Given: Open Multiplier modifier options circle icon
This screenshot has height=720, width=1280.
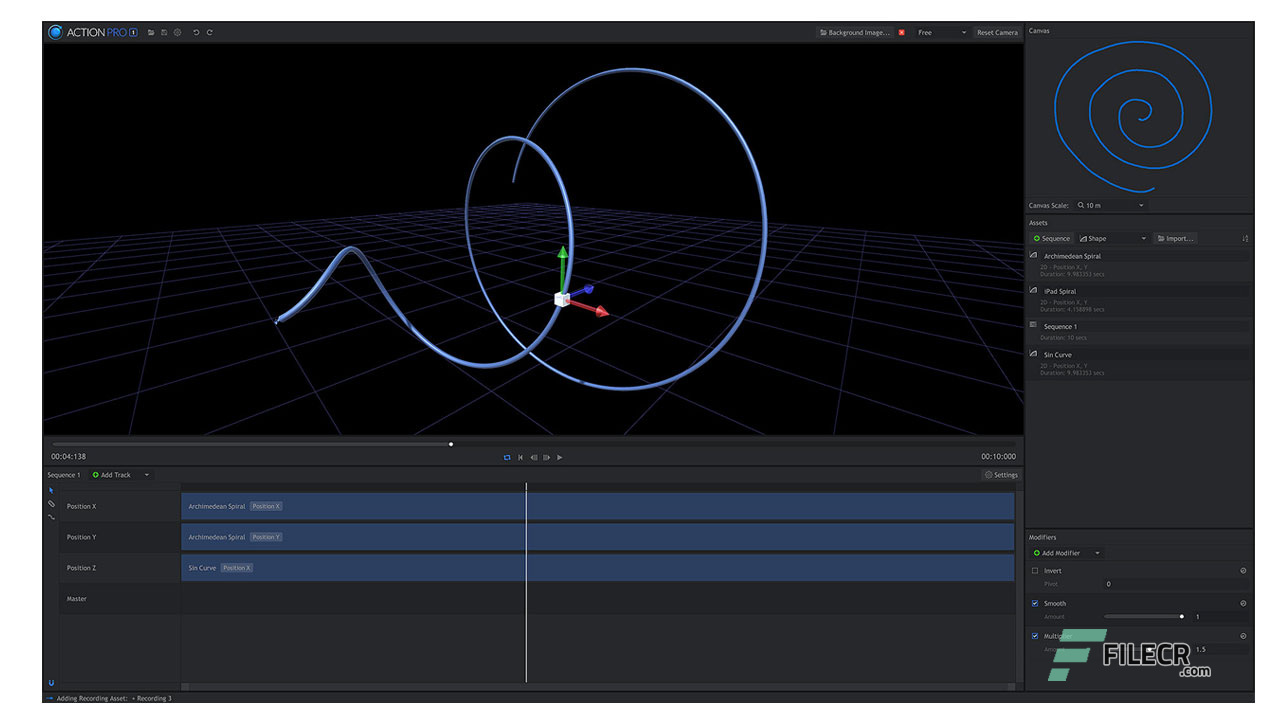Looking at the screenshot, I should 1243,636.
